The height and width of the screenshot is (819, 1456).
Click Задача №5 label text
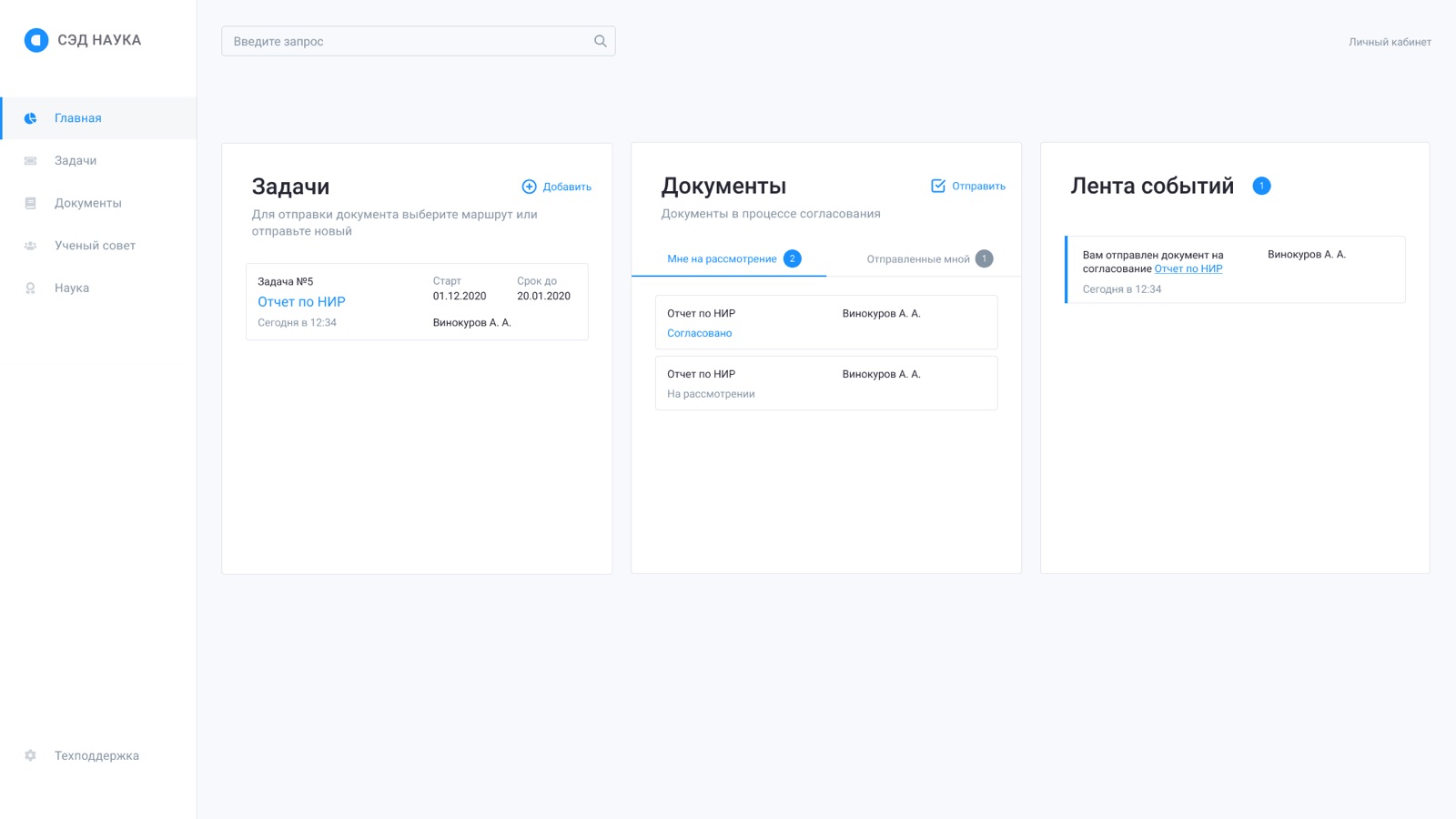point(285,282)
